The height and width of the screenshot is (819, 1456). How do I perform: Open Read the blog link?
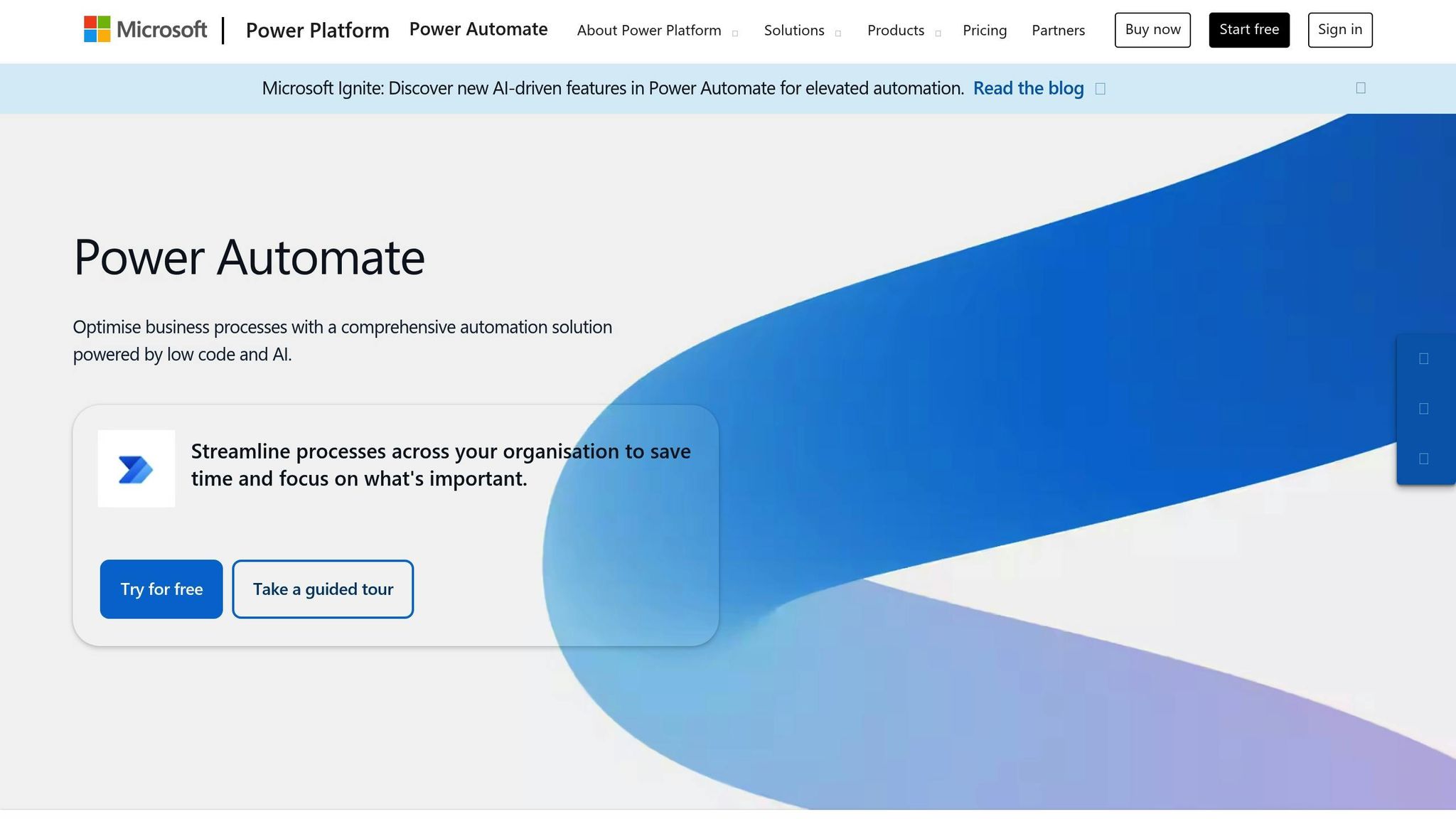click(1028, 88)
